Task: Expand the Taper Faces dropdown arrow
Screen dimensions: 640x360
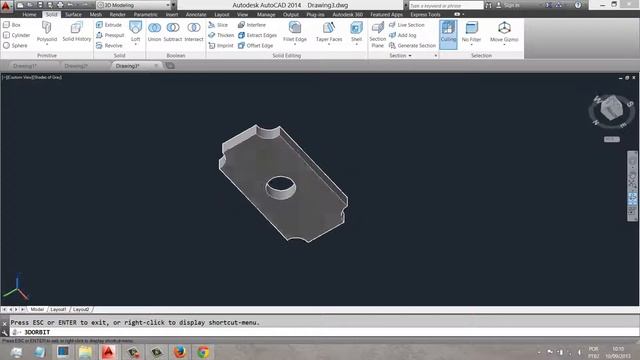Action: pyautogui.click(x=329, y=44)
